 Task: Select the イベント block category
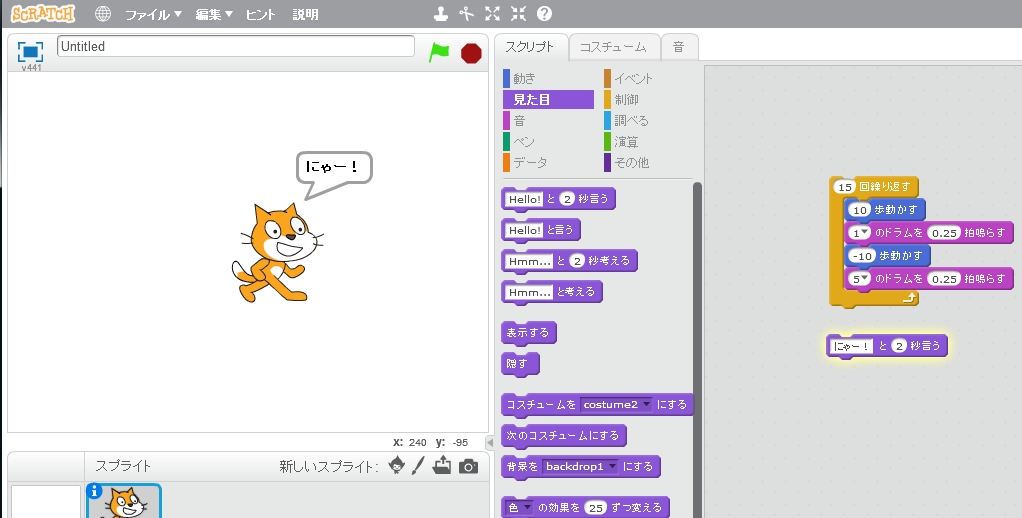[649, 79]
